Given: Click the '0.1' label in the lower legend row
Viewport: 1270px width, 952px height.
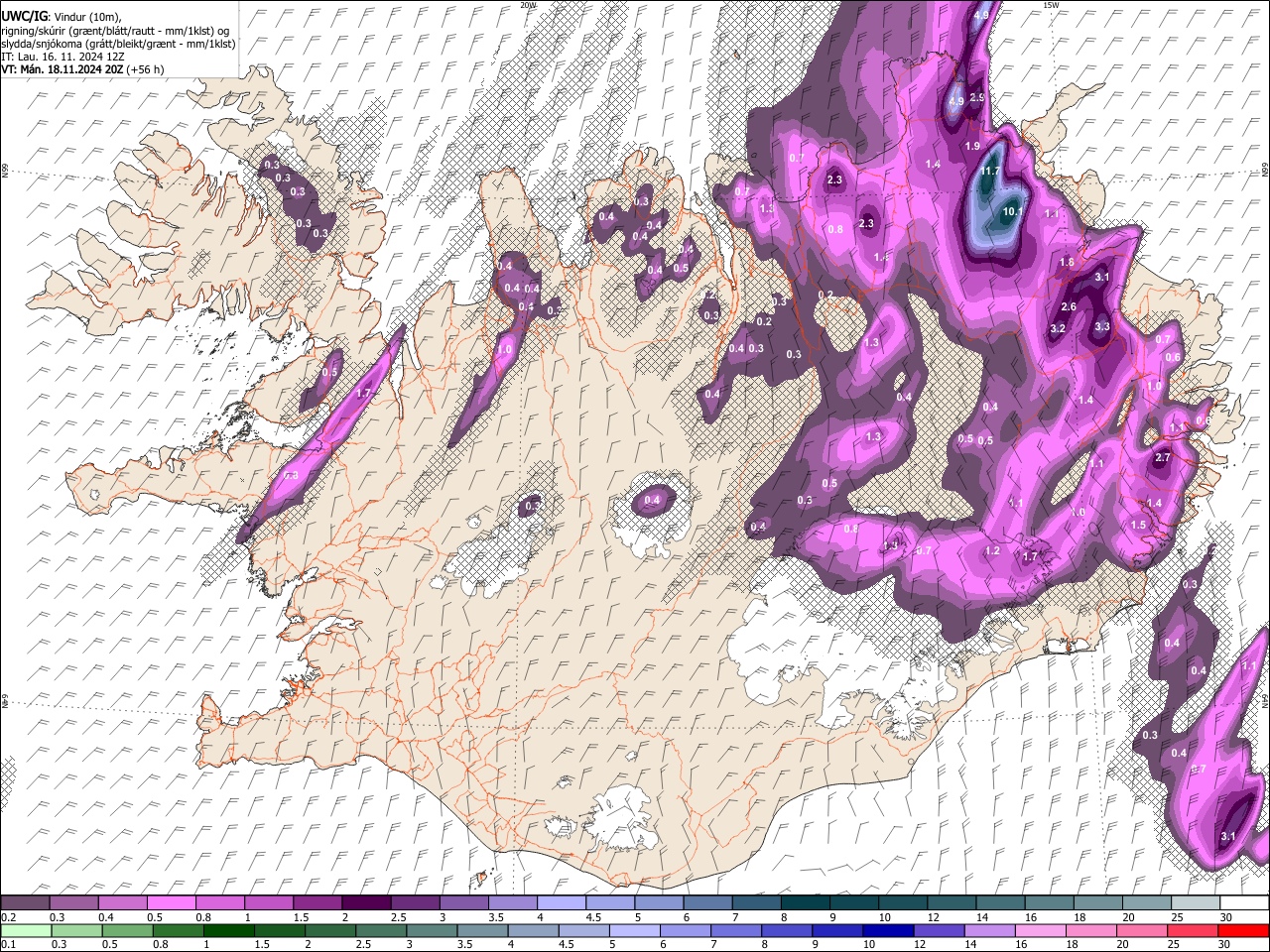Looking at the screenshot, I should tap(8, 944).
